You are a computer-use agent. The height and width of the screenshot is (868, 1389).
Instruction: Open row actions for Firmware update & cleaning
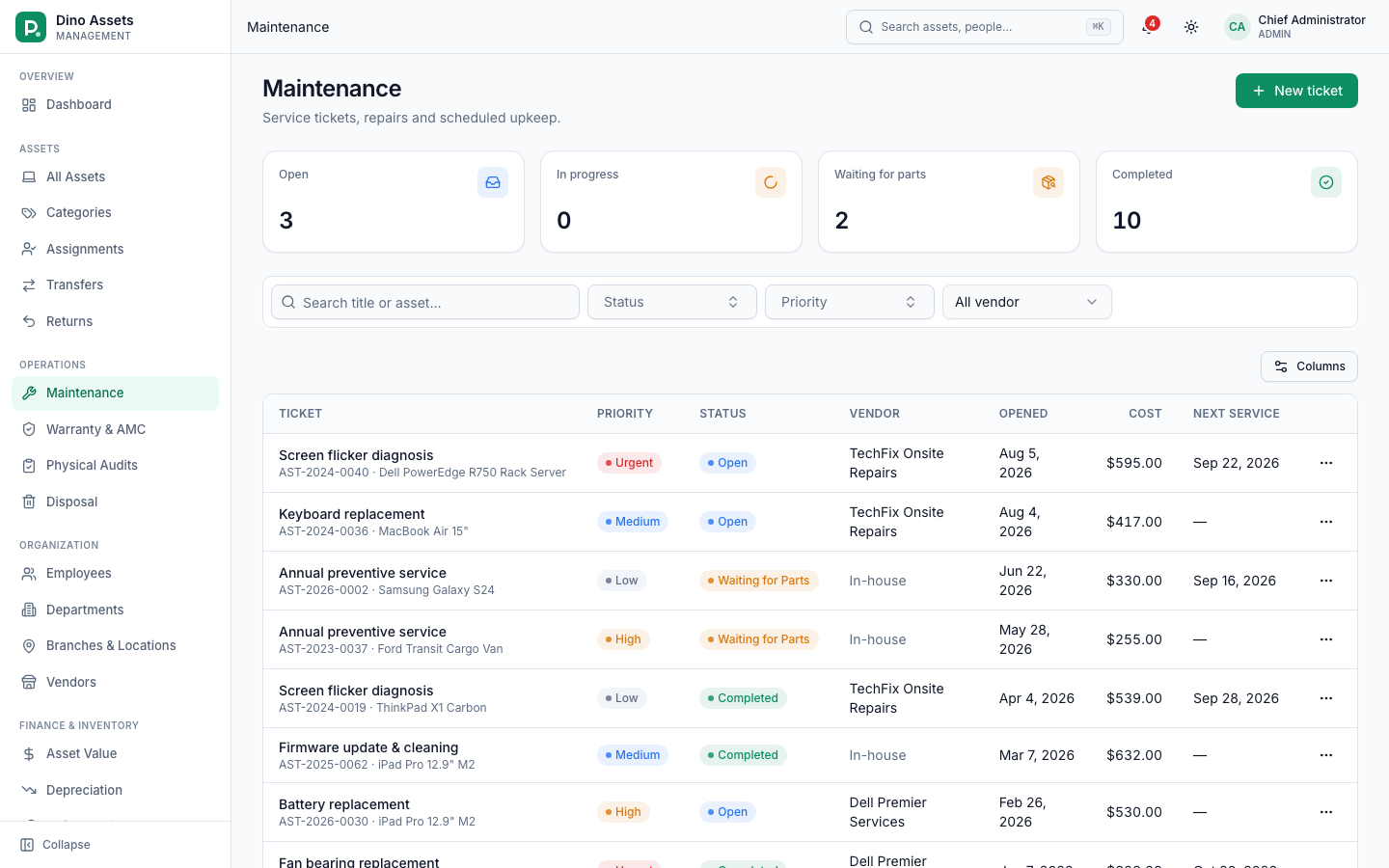(1326, 755)
